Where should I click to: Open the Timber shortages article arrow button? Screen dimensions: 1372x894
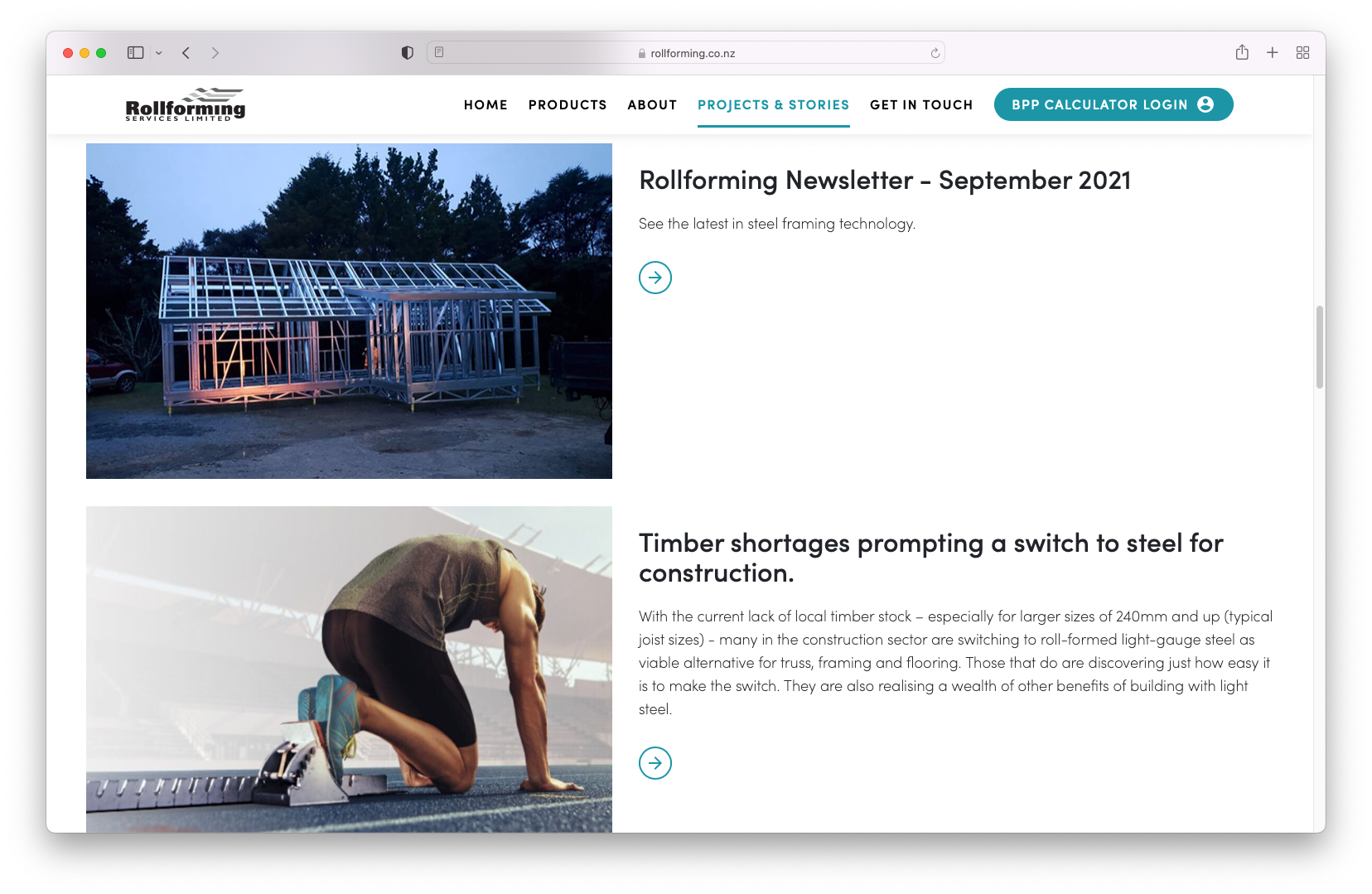(x=655, y=763)
